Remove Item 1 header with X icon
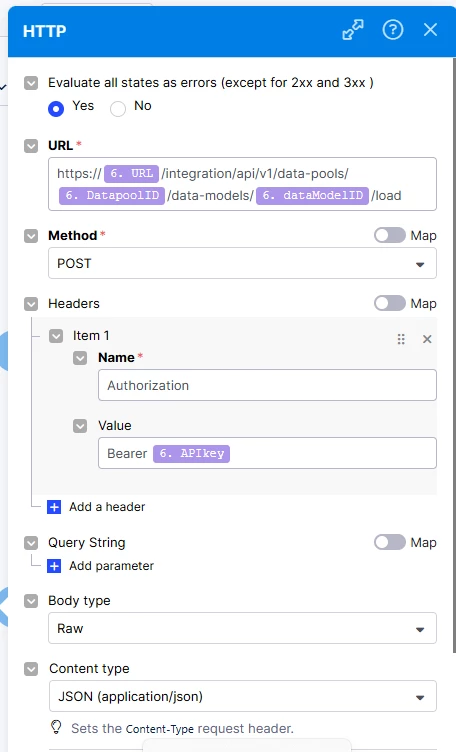This screenshot has width=456, height=752. click(427, 339)
